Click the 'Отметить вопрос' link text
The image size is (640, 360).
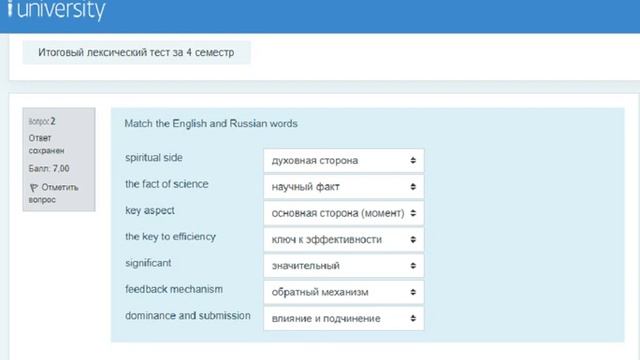coord(53,193)
